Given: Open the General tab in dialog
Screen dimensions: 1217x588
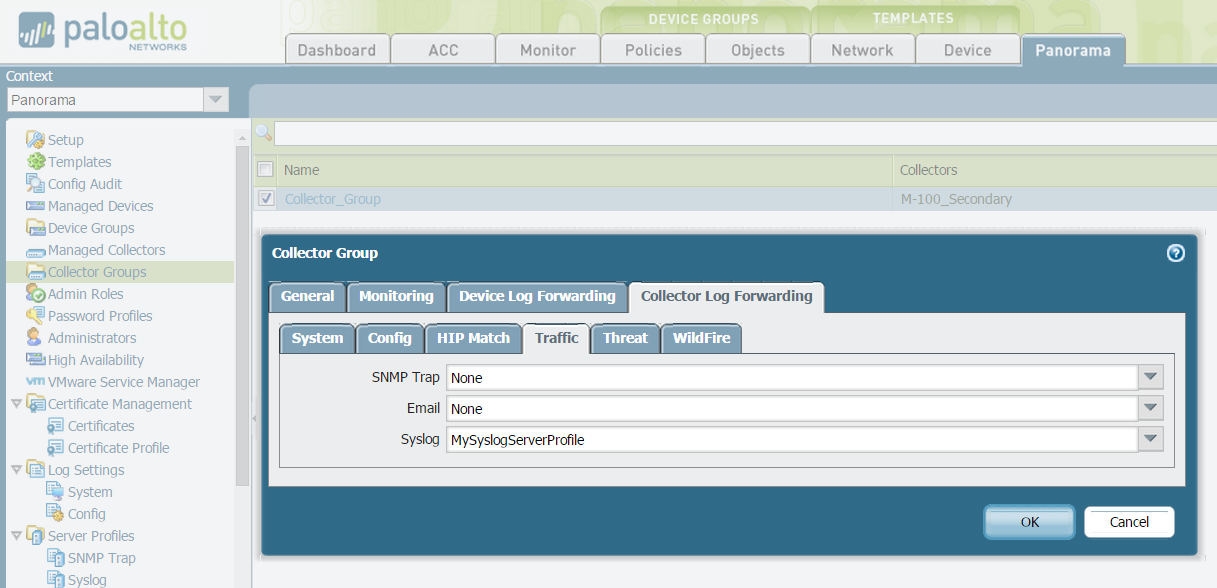Looking at the screenshot, I should coord(308,297).
